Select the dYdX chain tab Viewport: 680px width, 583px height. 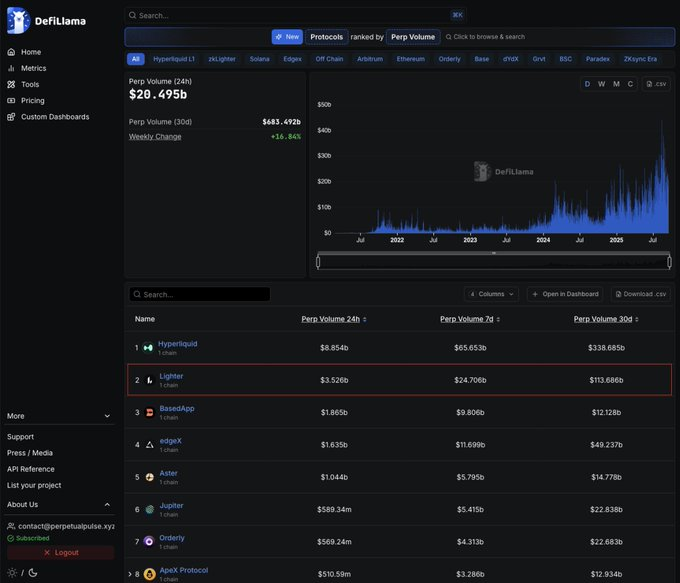point(510,59)
